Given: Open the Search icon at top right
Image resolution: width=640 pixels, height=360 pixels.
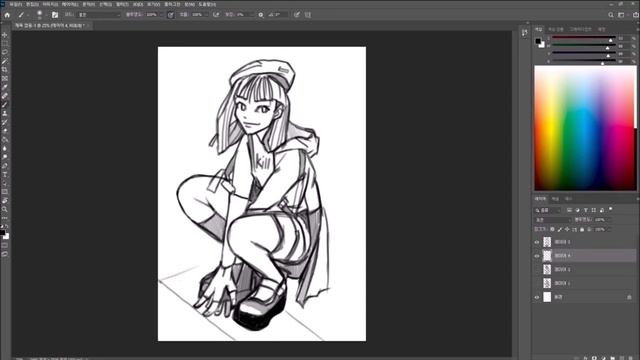Looking at the screenshot, I should [x=611, y=15].
